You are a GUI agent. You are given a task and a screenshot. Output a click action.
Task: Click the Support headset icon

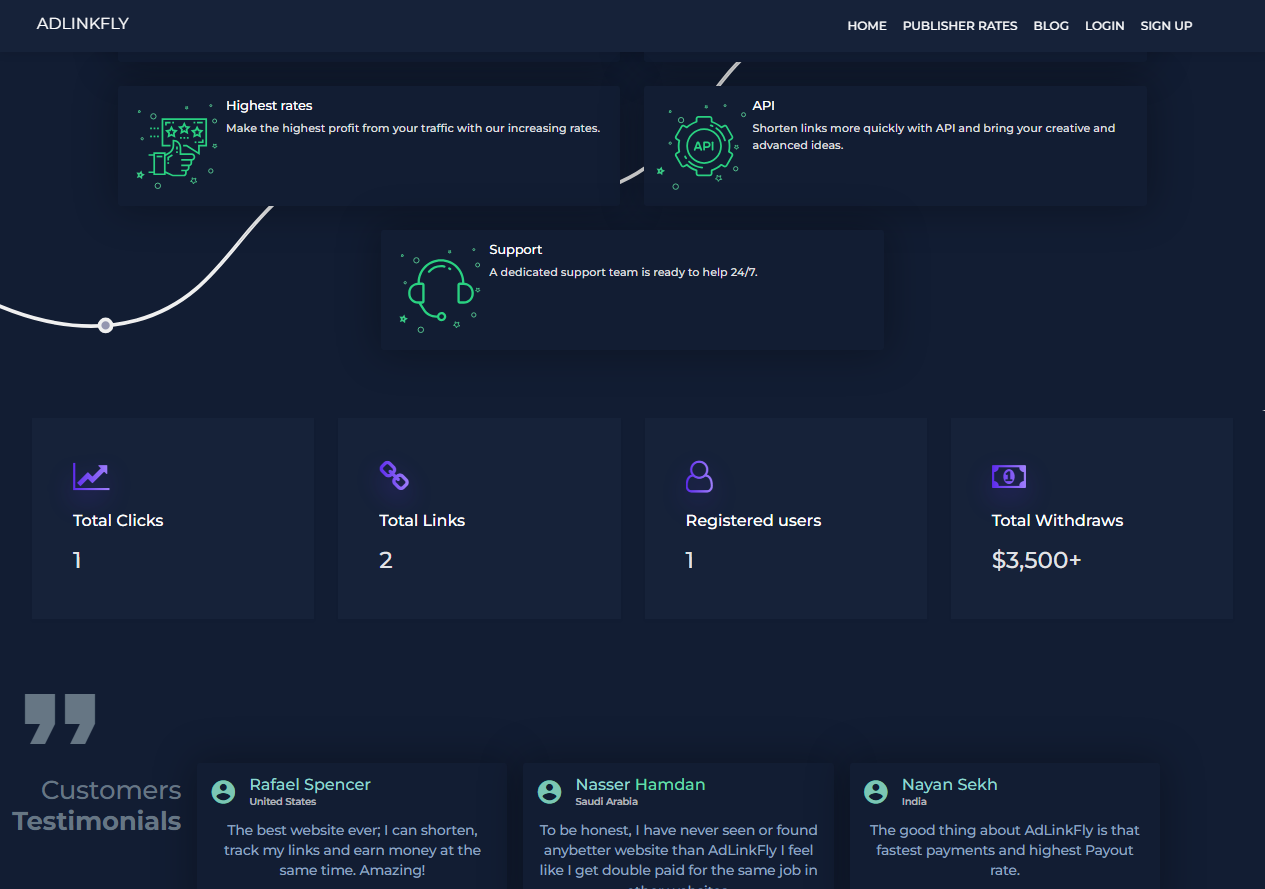point(440,290)
